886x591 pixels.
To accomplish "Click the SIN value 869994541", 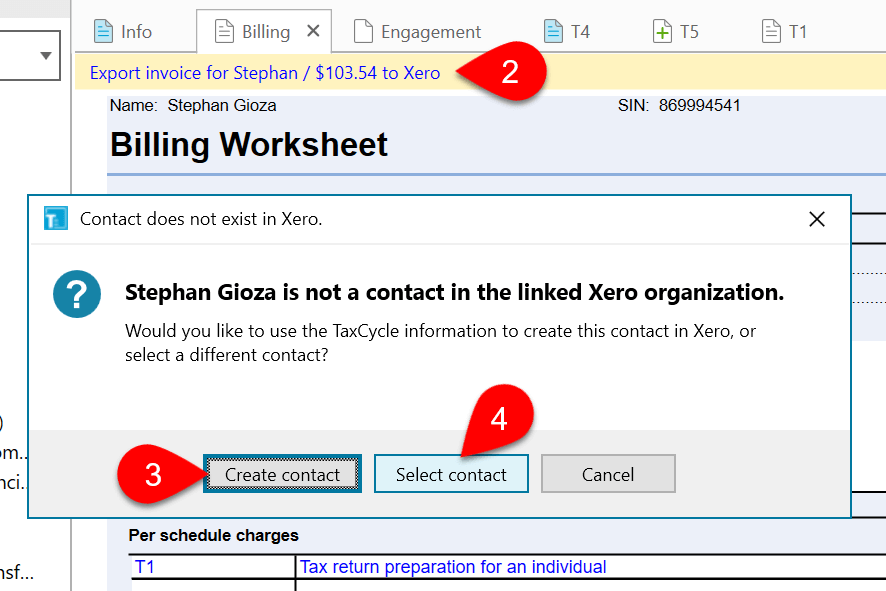I will coord(700,106).
